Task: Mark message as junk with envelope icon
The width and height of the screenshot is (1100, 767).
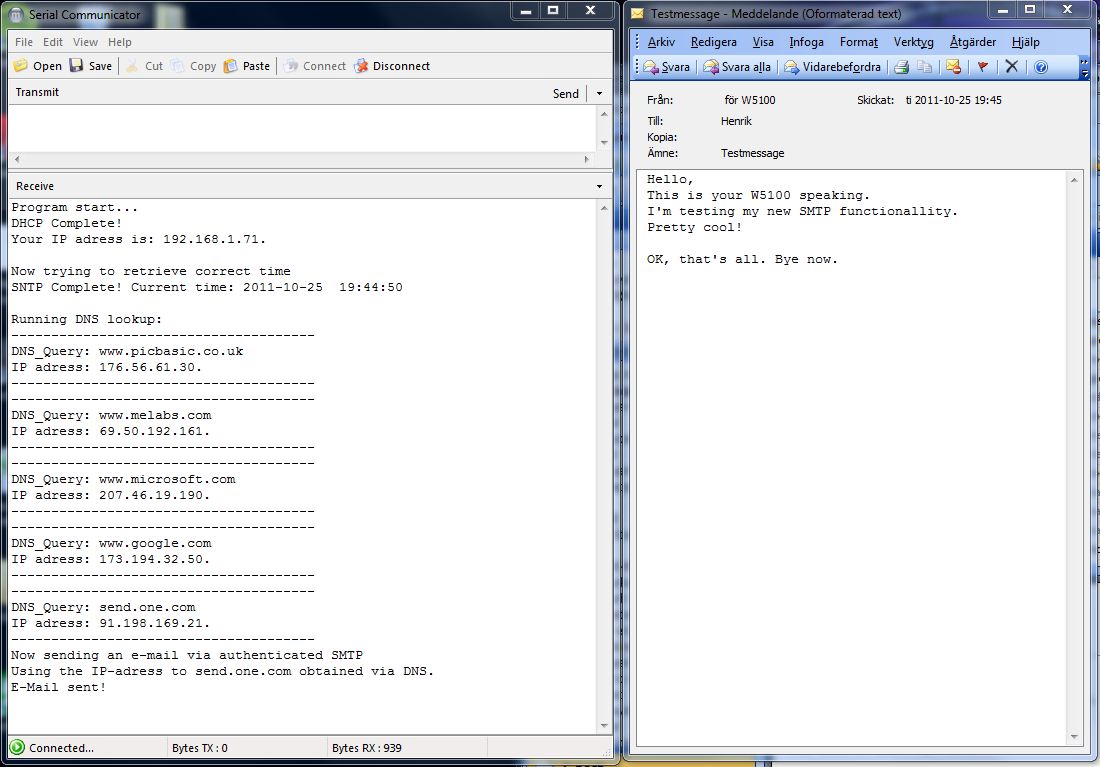Action: 953,67
